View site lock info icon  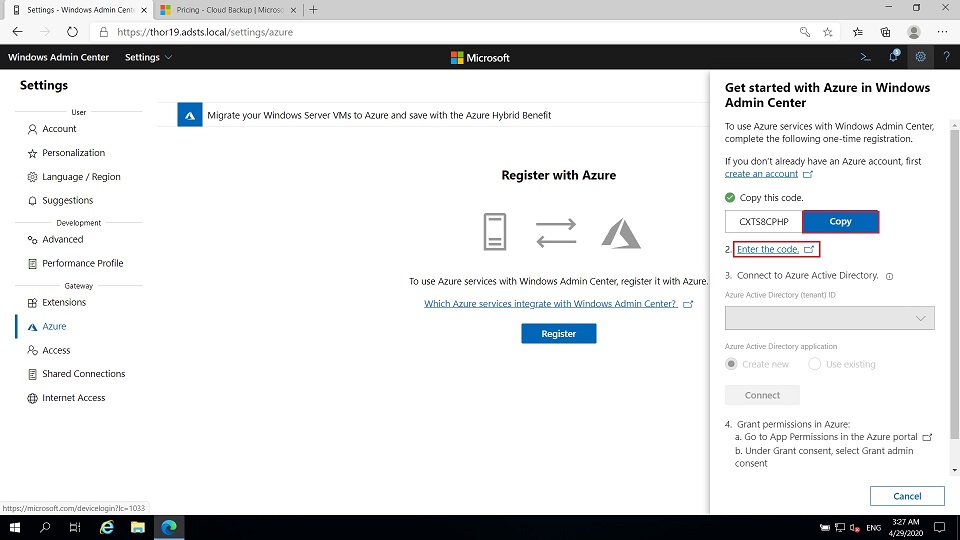(103, 32)
